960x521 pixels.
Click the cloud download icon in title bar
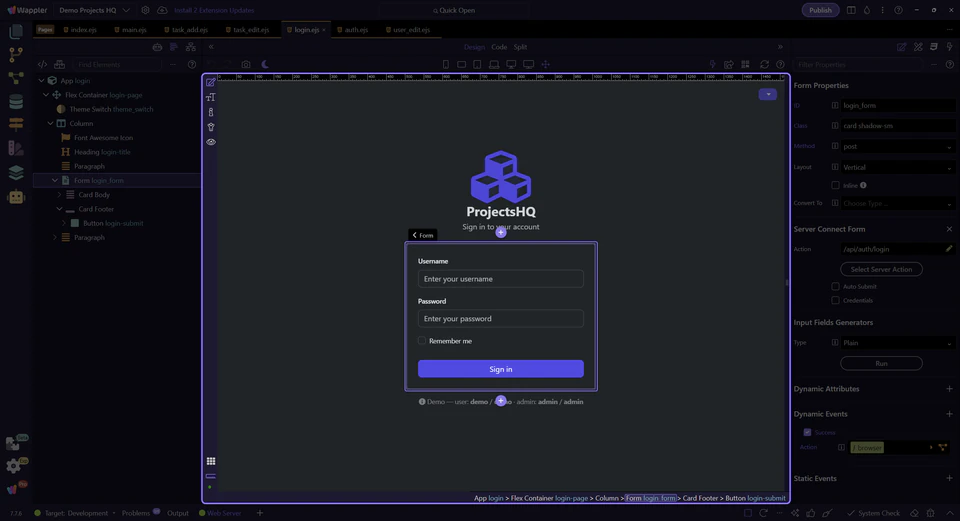click(162, 10)
